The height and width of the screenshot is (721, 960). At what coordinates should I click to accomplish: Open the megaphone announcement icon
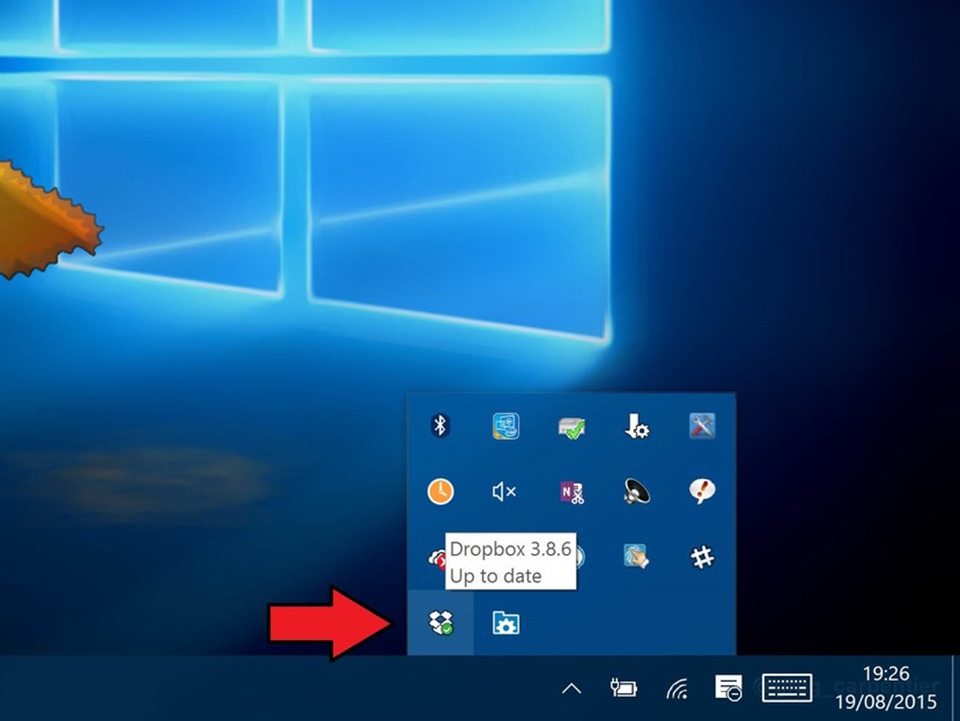[x=635, y=492]
